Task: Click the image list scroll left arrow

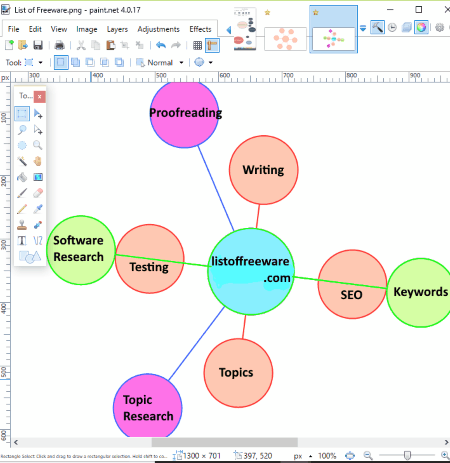Action: tap(229, 30)
